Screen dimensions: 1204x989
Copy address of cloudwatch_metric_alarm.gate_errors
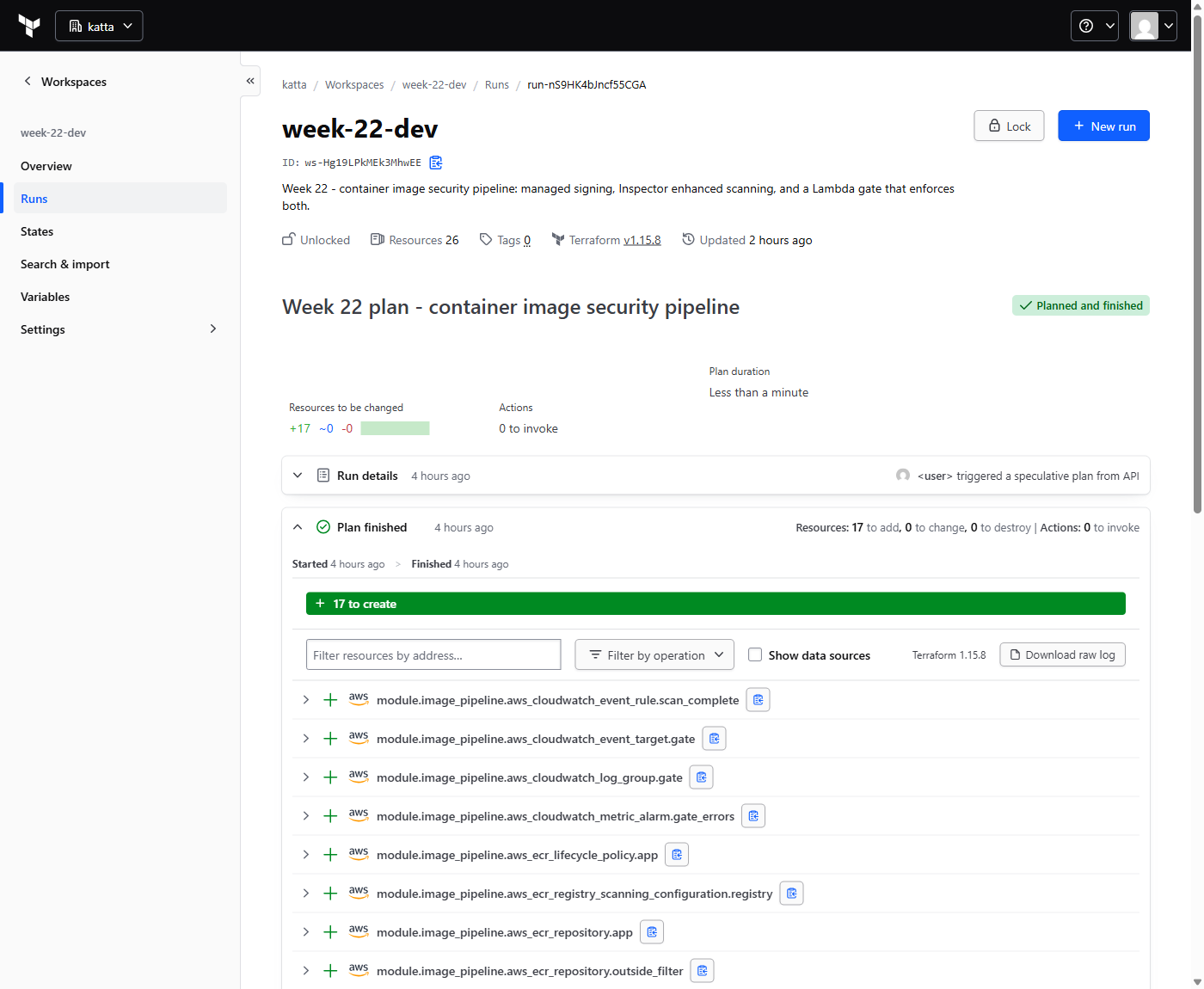pos(753,816)
